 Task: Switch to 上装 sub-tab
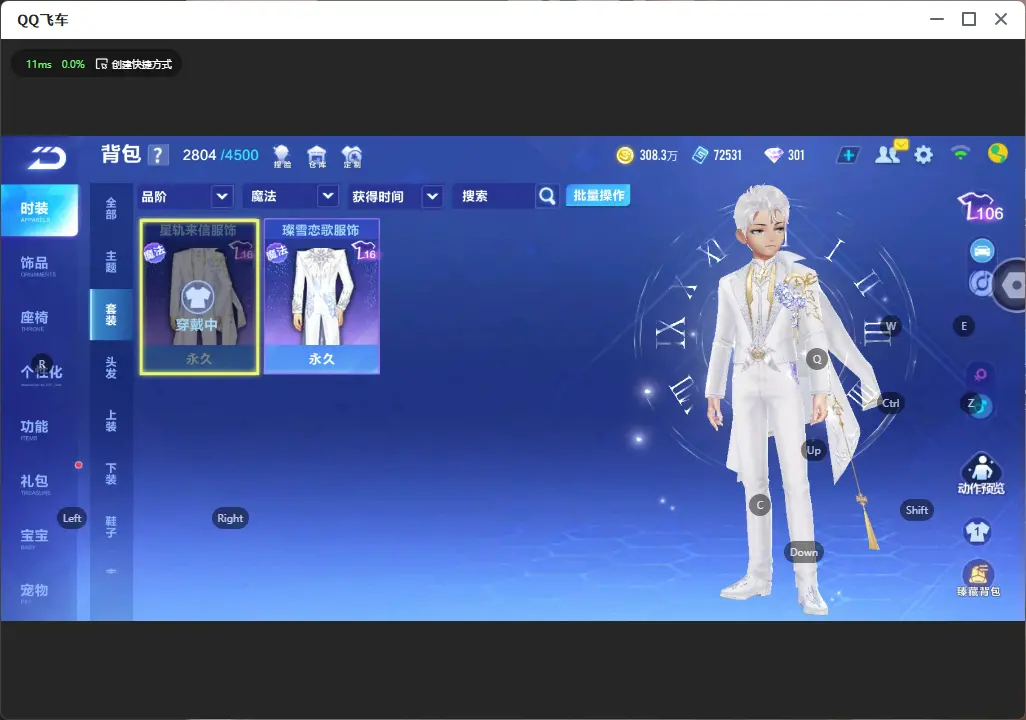point(111,421)
